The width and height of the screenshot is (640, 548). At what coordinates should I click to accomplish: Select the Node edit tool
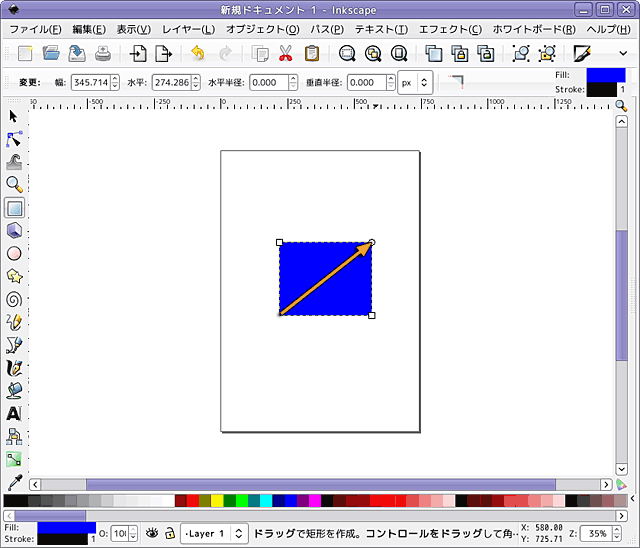pos(14,139)
